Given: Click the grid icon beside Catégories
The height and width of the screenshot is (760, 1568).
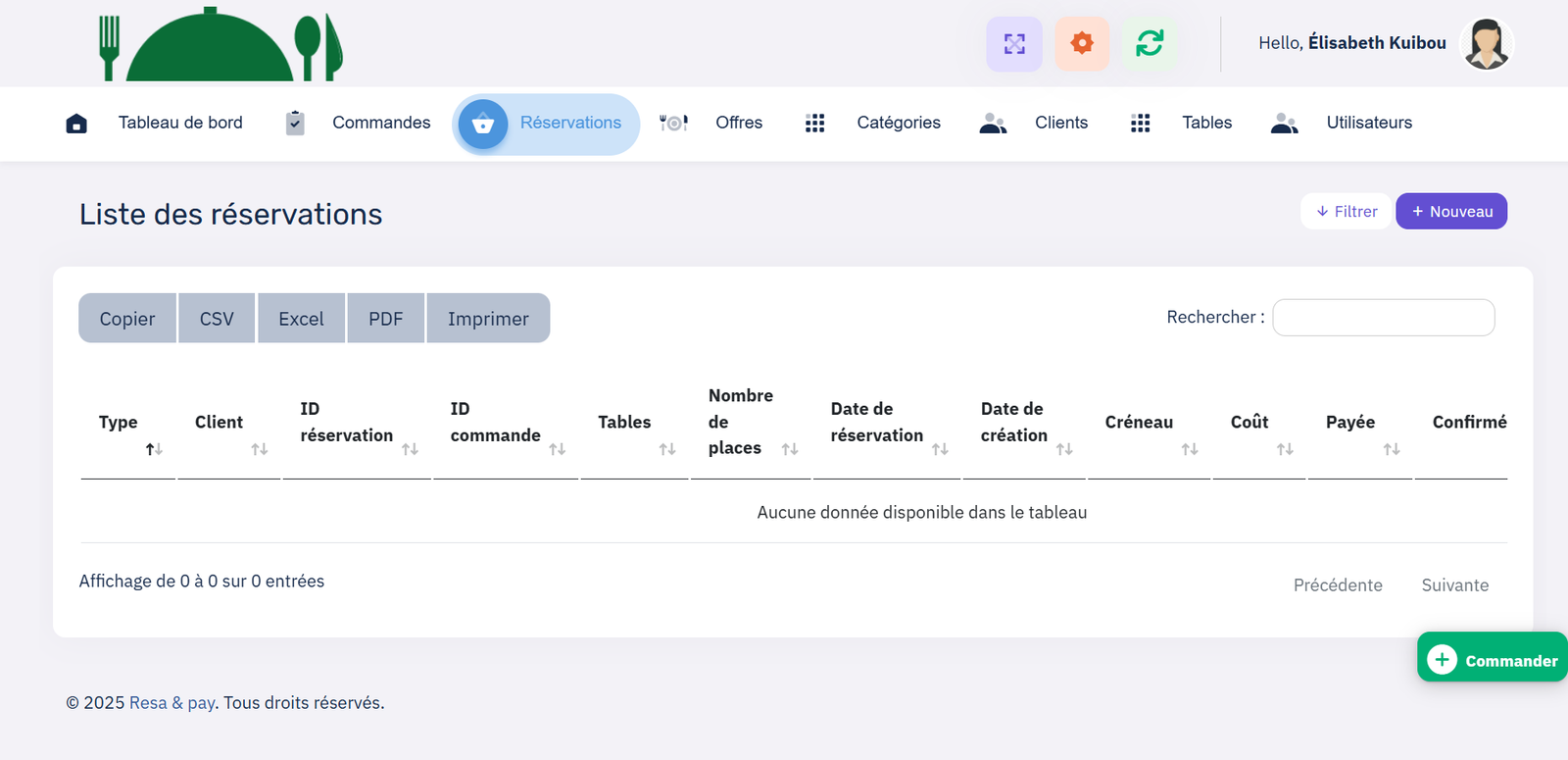Looking at the screenshot, I should (814, 123).
